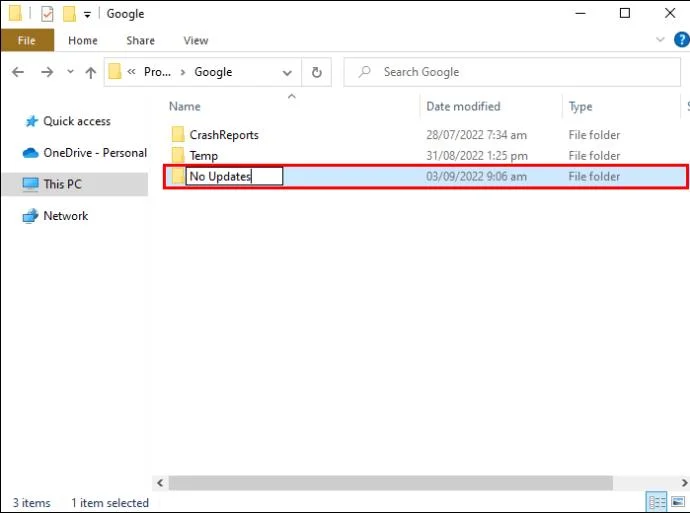The image size is (690, 513).
Task: Click the 3 items status text
Action: 31,503
